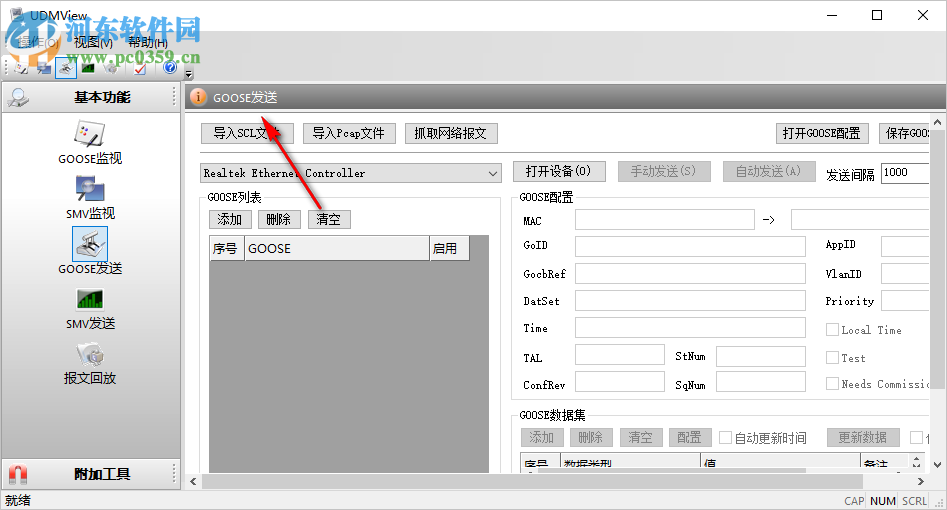Click the VlanID input field
This screenshot has width=947, height=510.
[x=905, y=273]
